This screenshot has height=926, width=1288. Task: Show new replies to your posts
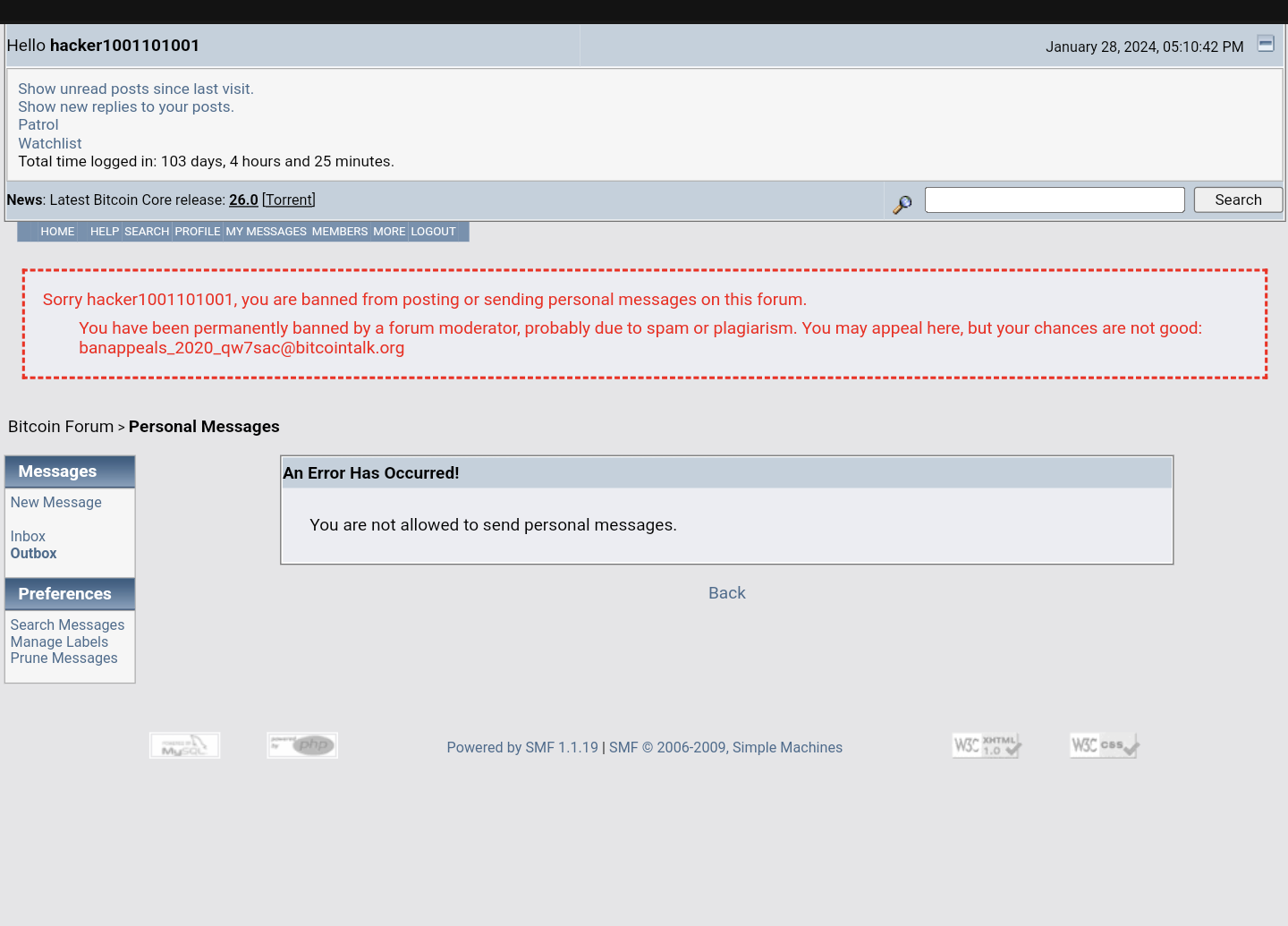pyautogui.click(x=126, y=106)
